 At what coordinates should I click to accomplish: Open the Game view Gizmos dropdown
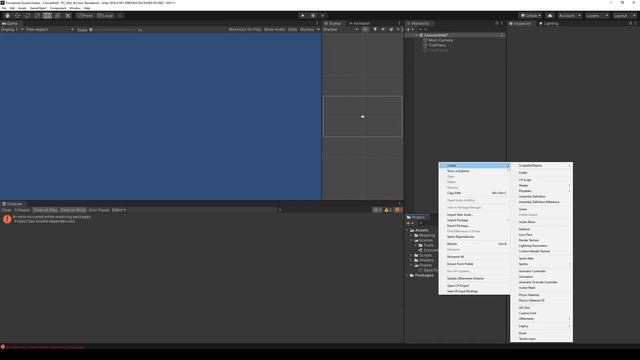point(310,29)
